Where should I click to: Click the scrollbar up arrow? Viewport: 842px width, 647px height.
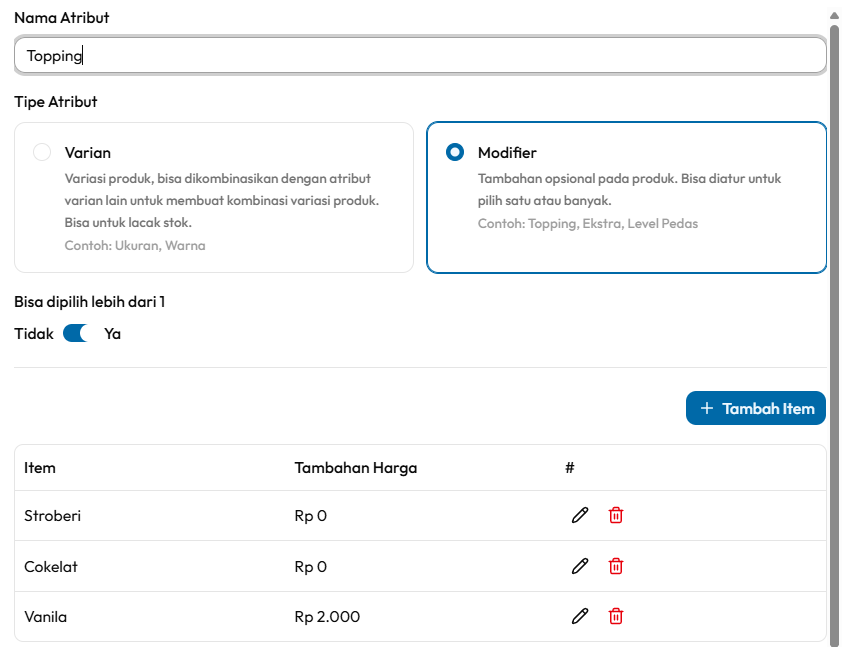point(834,16)
